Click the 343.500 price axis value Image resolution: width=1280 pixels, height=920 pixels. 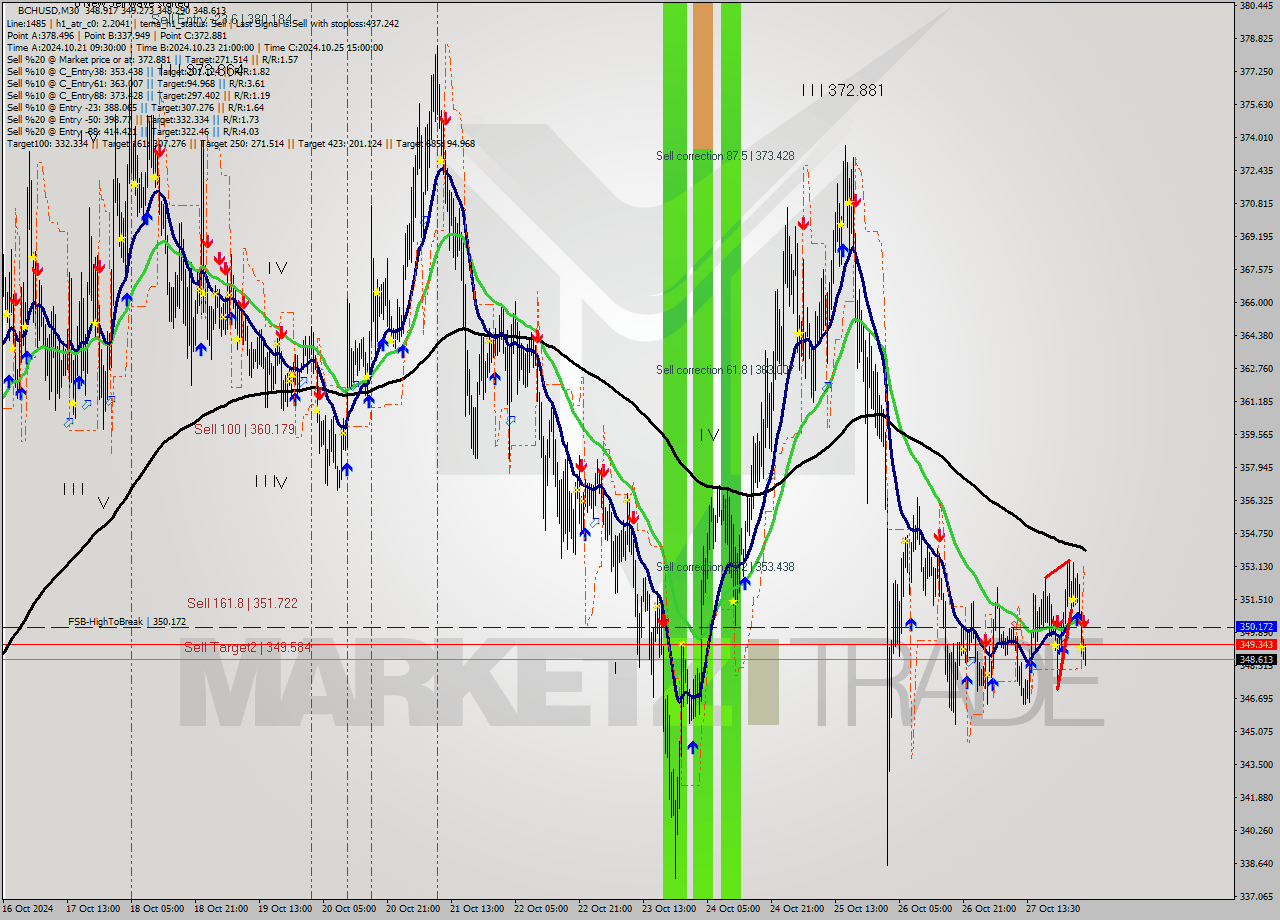(1256, 764)
